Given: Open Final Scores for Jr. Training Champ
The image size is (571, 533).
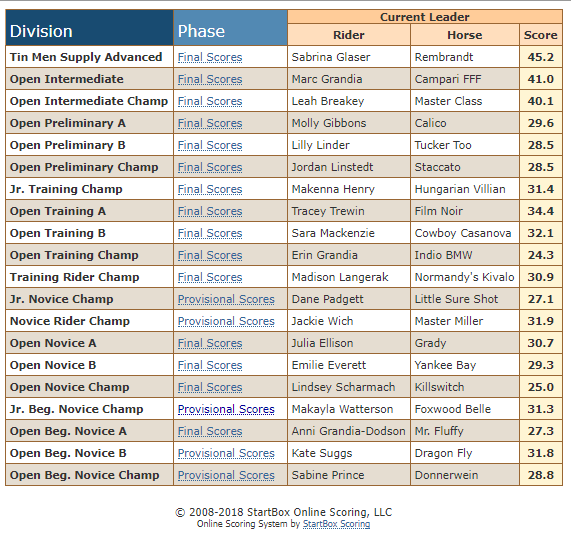Looking at the screenshot, I should pyautogui.click(x=210, y=189).
